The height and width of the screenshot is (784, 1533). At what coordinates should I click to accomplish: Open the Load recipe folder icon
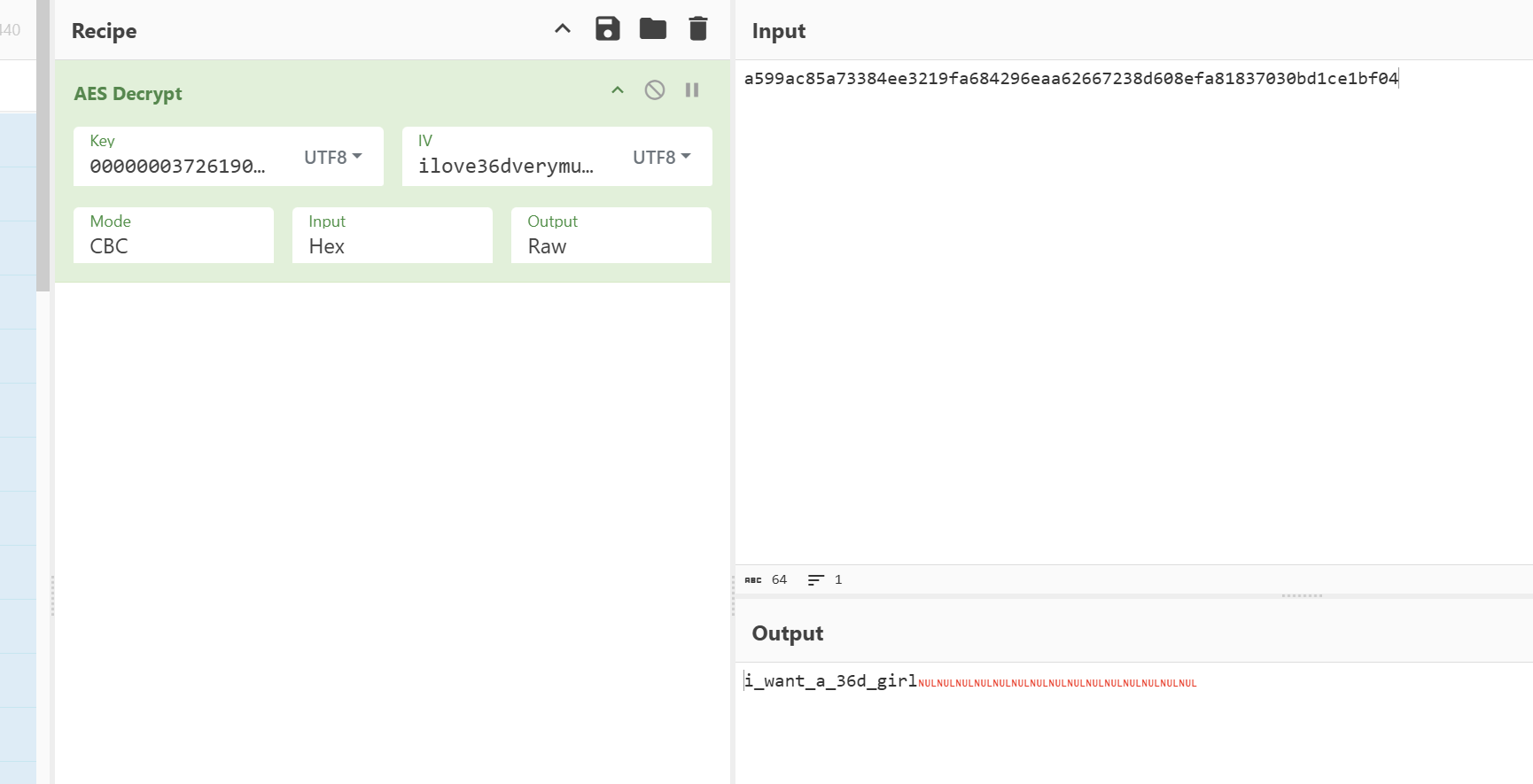pyautogui.click(x=652, y=29)
